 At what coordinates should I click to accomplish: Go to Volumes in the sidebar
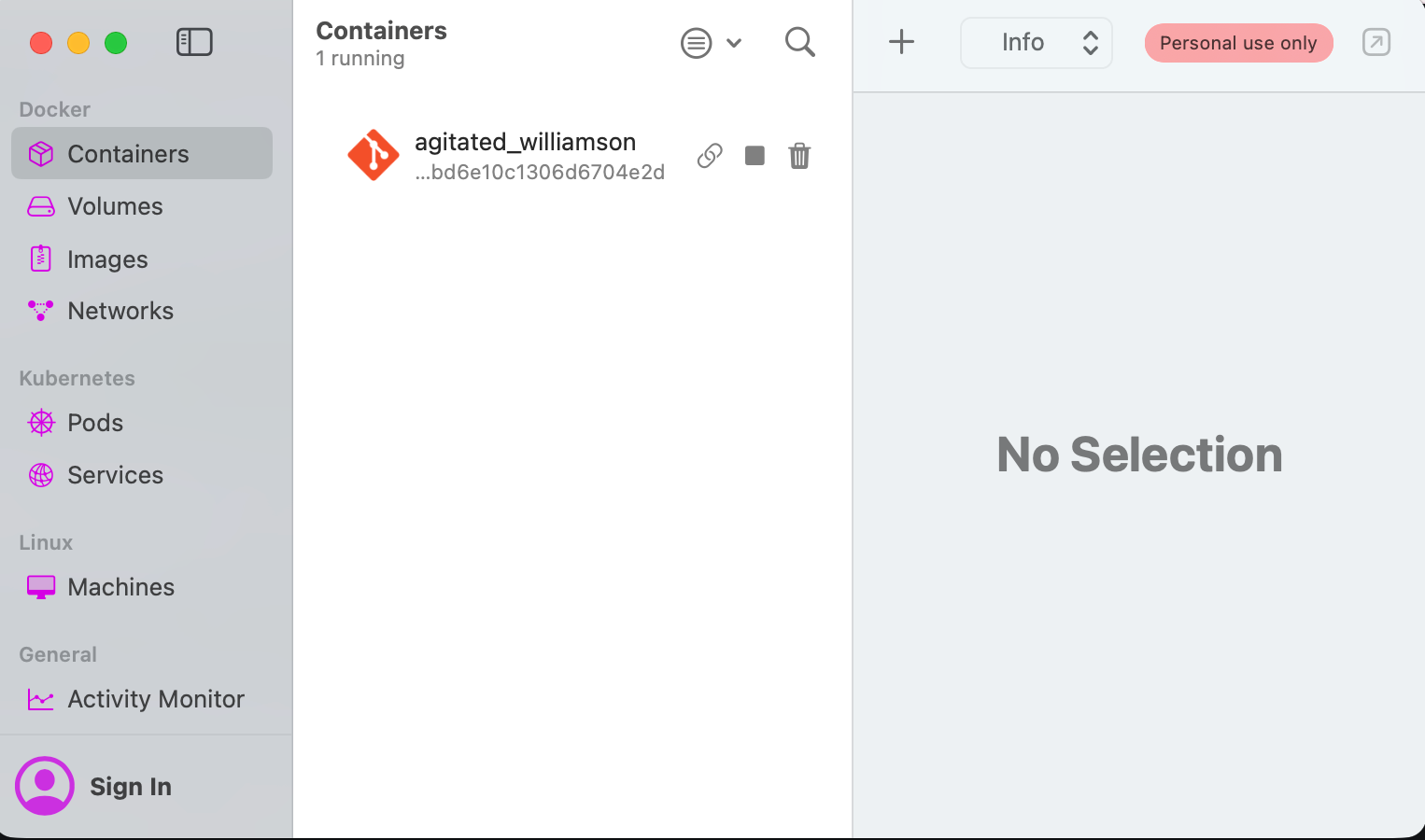pos(115,206)
